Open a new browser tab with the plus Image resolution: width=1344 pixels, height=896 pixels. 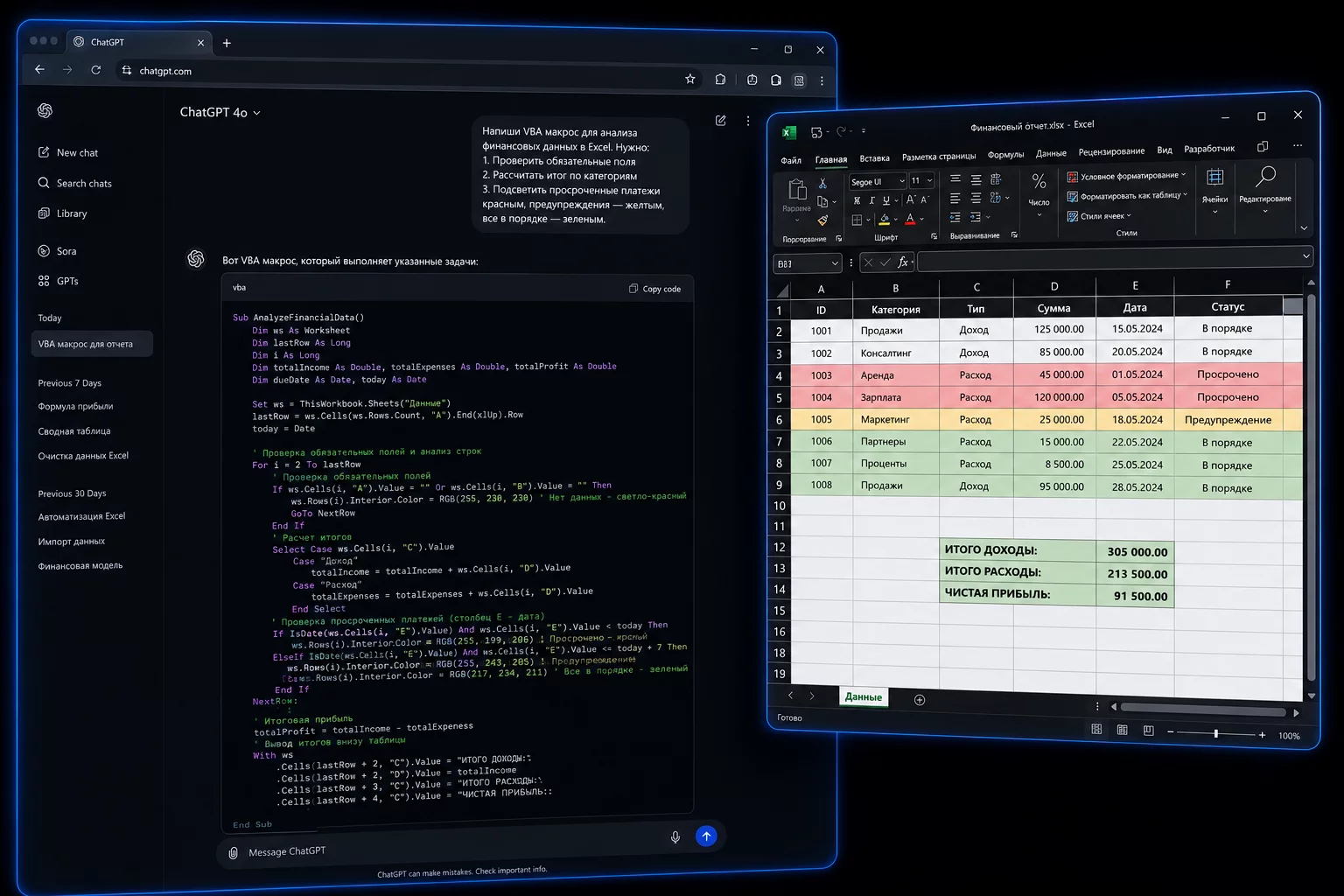coord(227,43)
